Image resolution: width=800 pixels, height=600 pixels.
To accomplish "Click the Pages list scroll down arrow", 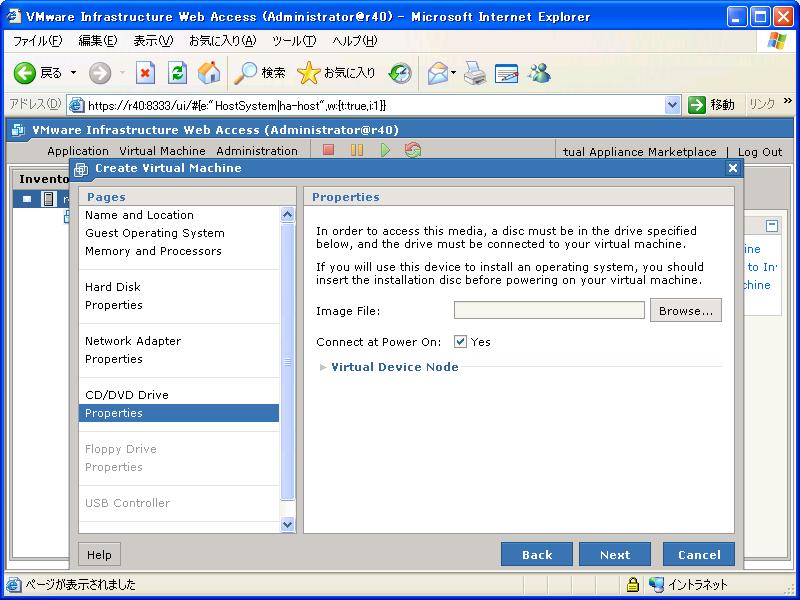I will pos(288,524).
